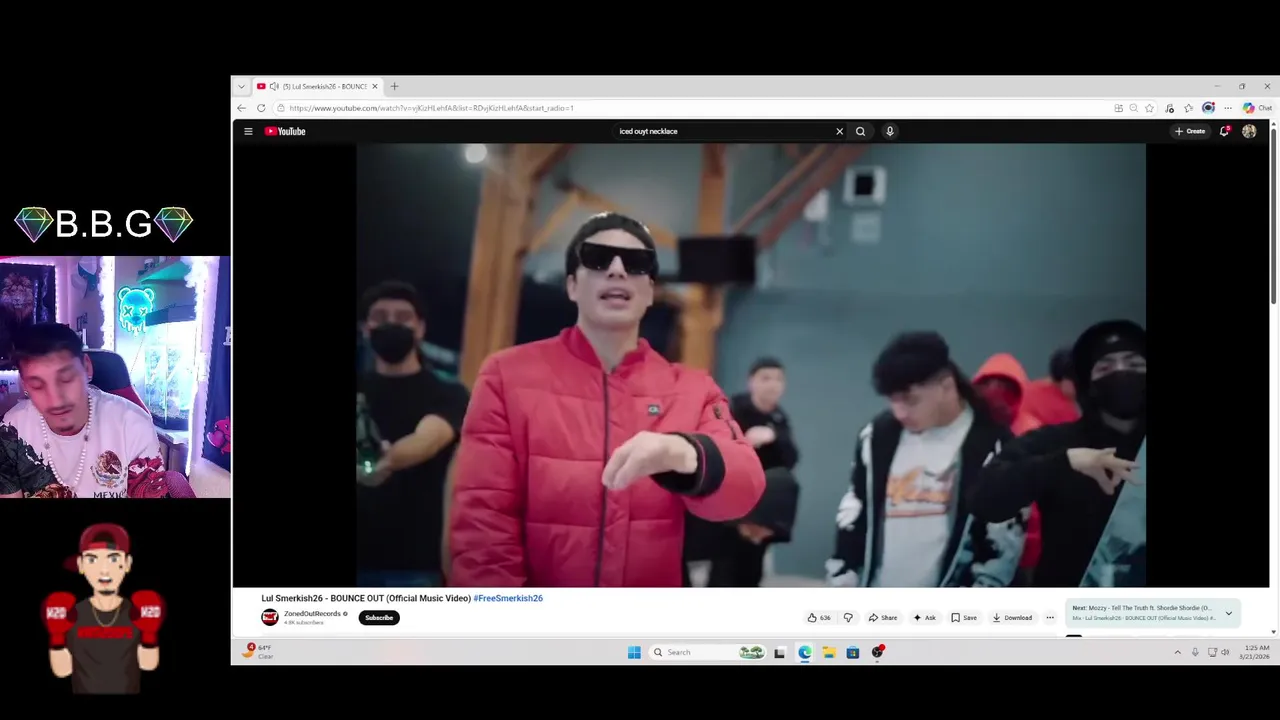Open taskbar clock showing 1:25 AM
The width and height of the screenshot is (1280, 720).
1254,652
